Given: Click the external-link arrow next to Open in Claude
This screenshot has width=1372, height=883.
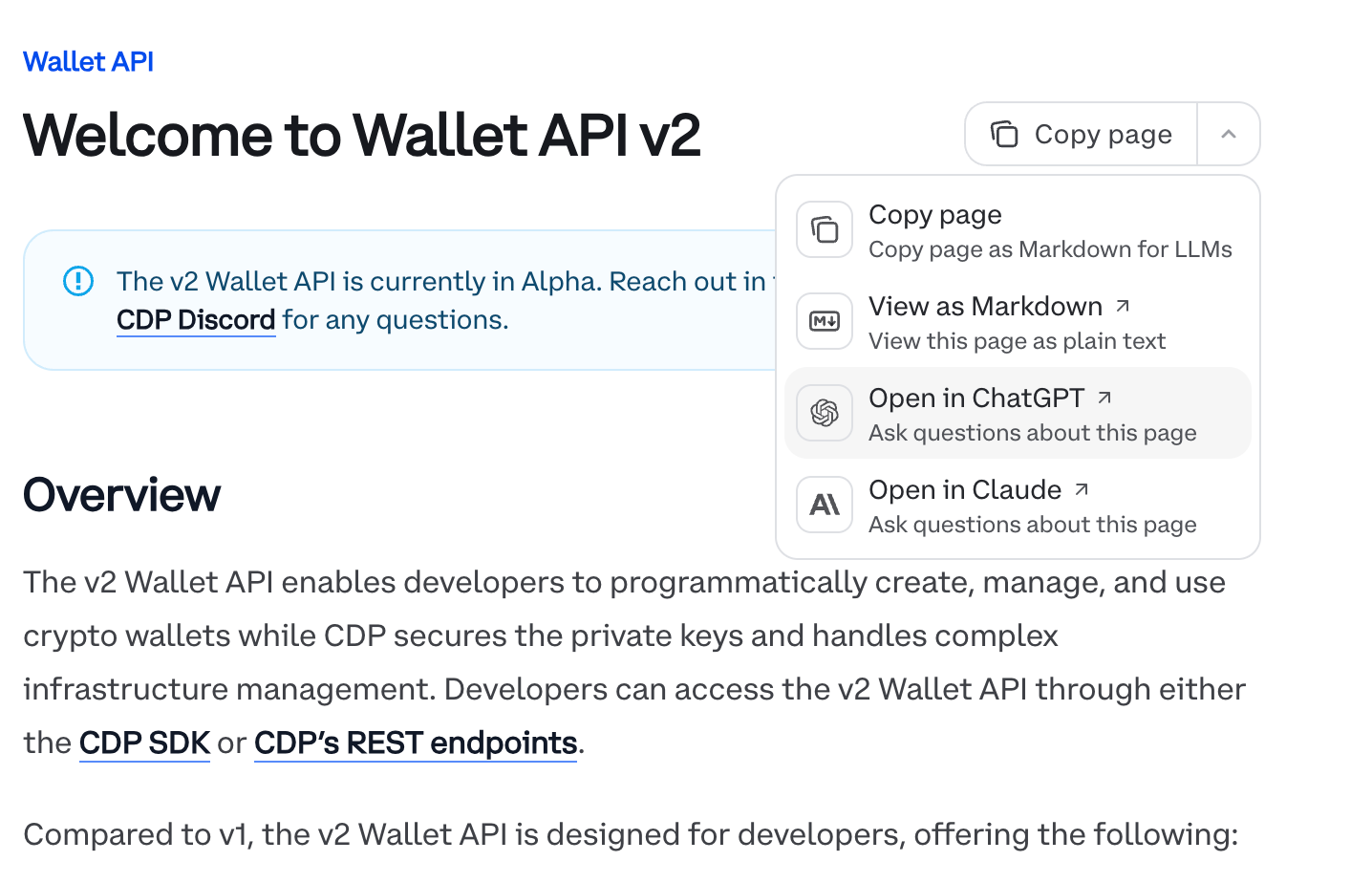Looking at the screenshot, I should coord(1083,487).
